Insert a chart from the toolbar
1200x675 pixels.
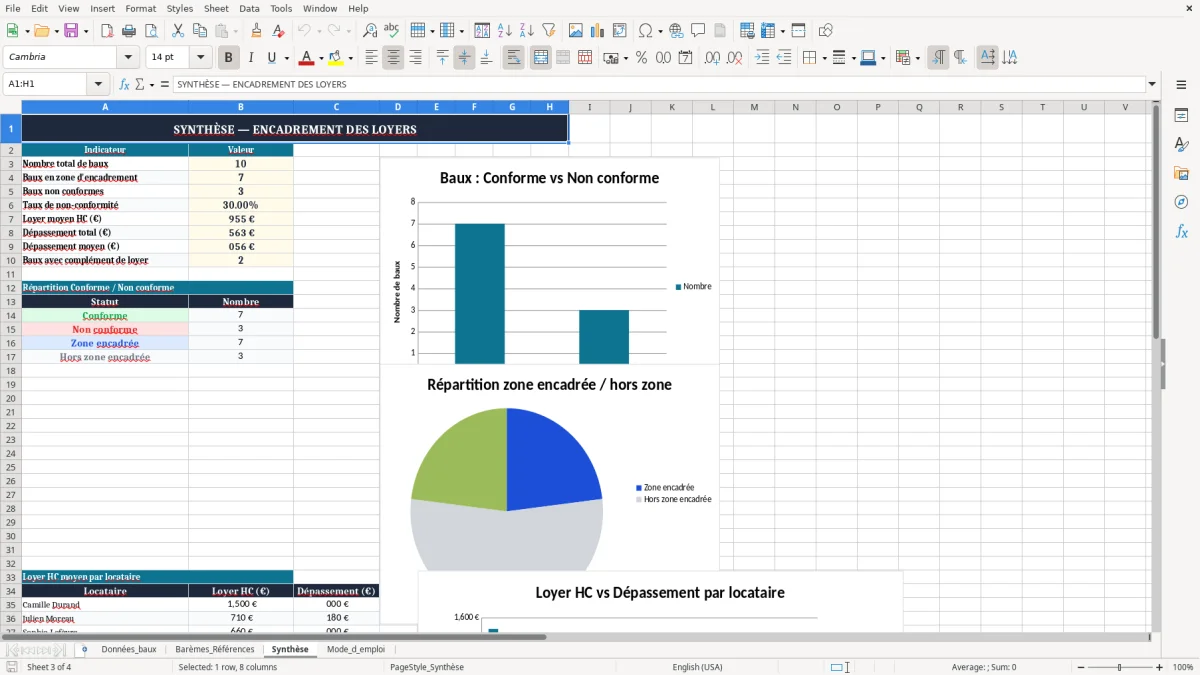point(598,31)
